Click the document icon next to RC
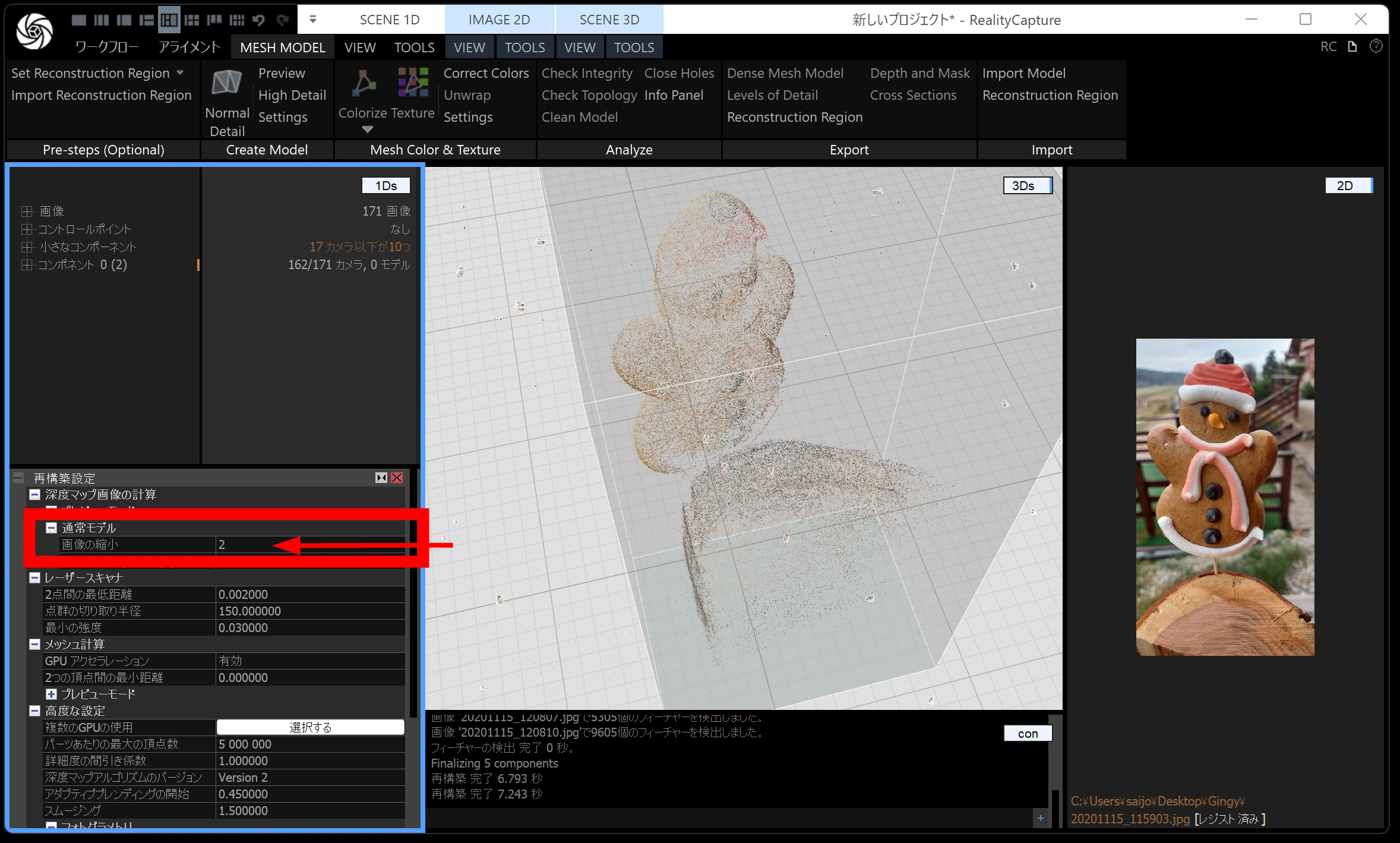 point(1352,46)
